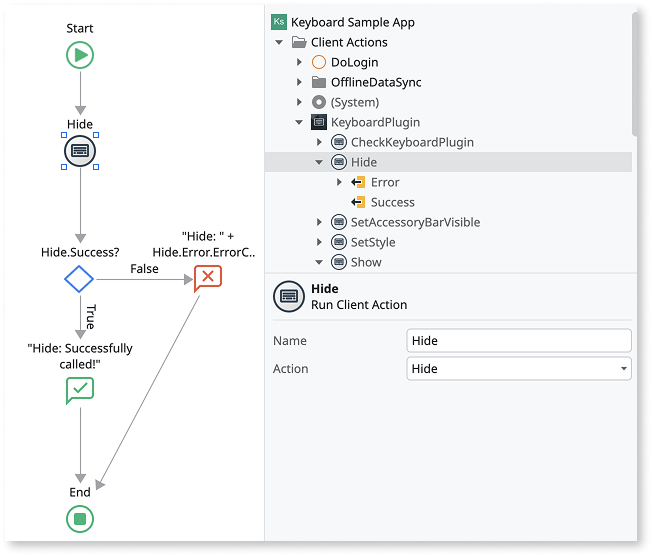Click the OfflineDataSync folder icon

319,82
